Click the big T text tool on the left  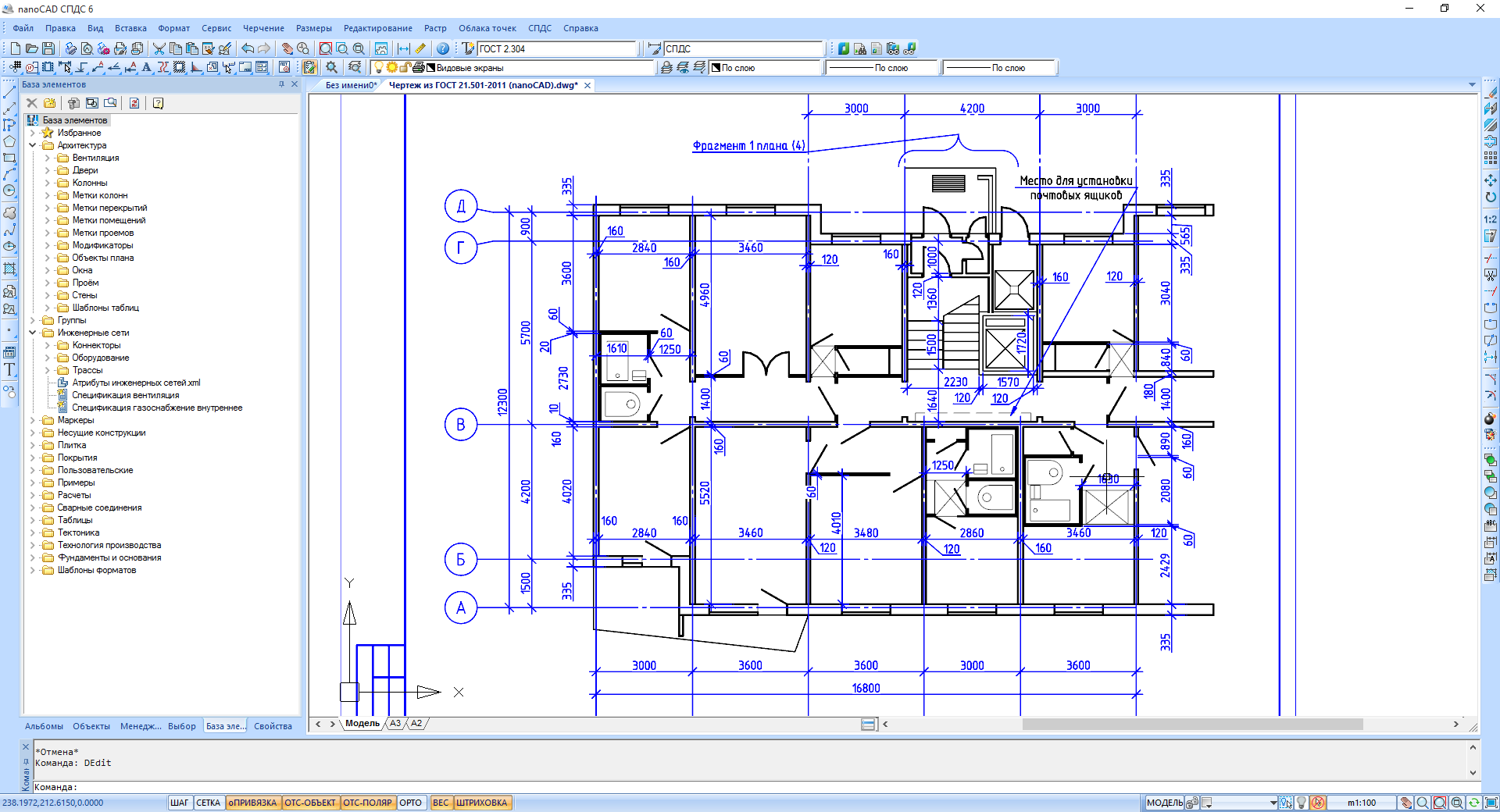pyautogui.click(x=9, y=369)
